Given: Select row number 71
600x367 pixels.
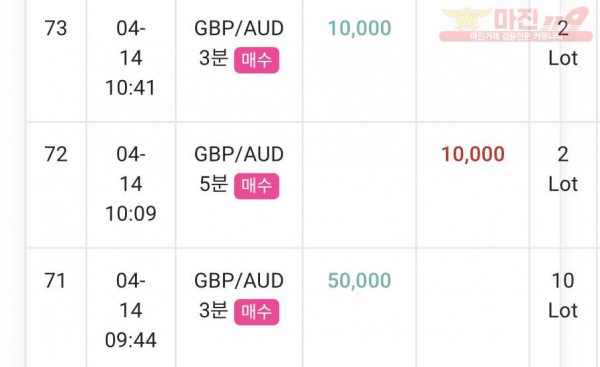Looking at the screenshot, I should point(55,281).
